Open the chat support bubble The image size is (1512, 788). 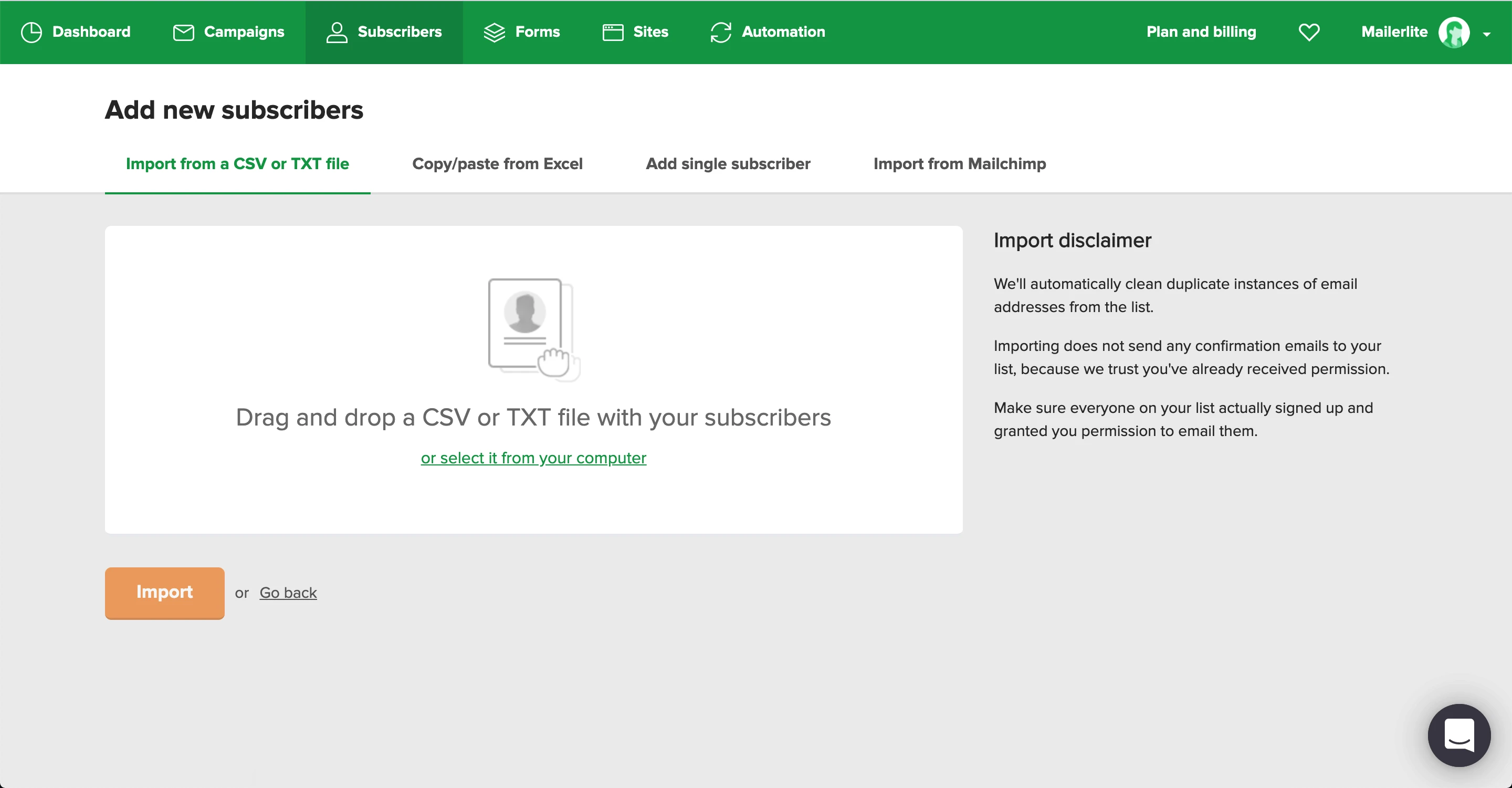pos(1458,735)
